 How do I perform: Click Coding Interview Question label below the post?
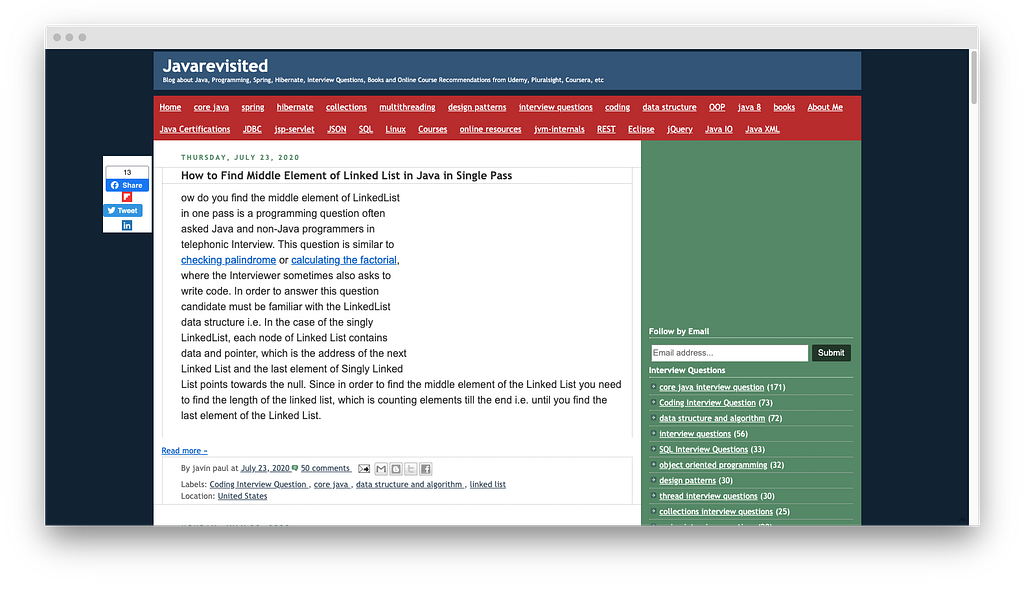258,485
